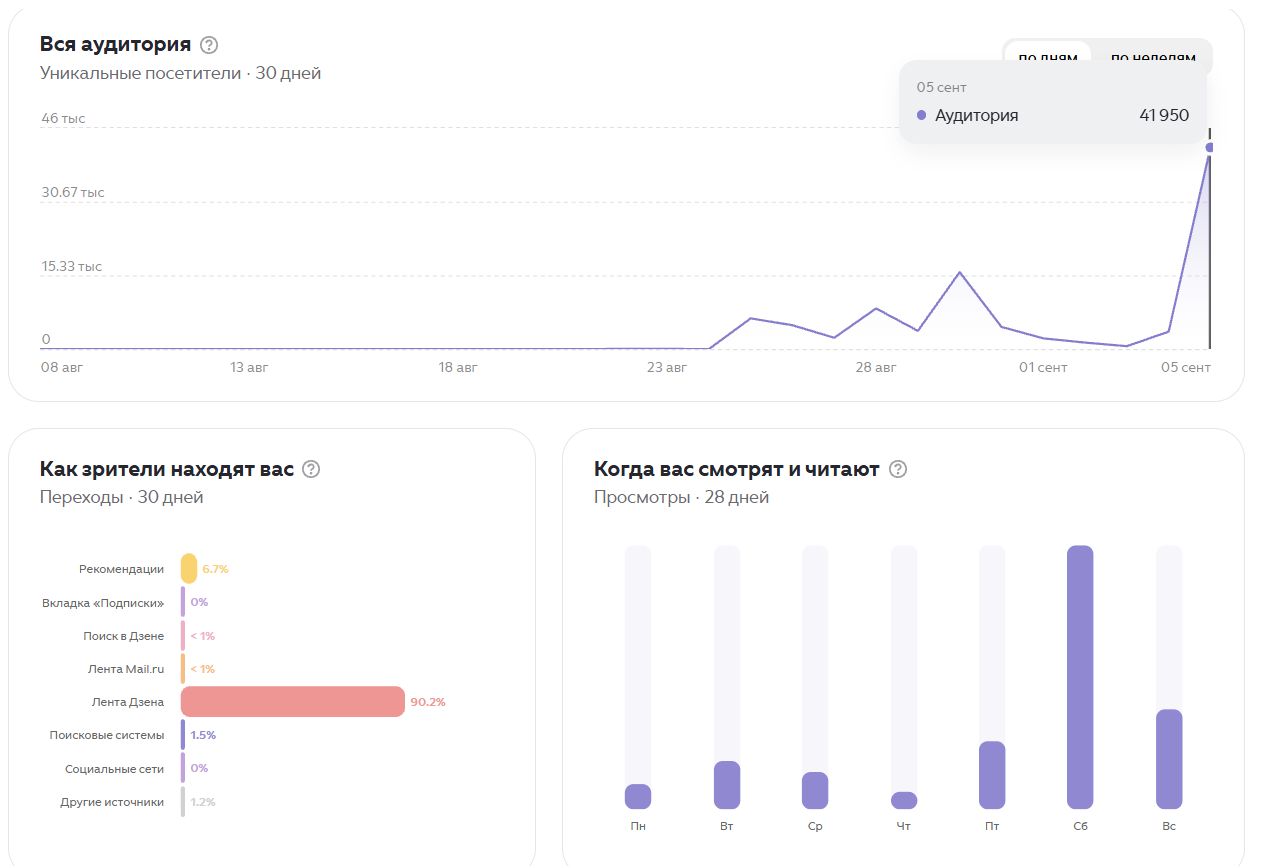Click the Сб tallest weekday bar

click(x=1080, y=677)
